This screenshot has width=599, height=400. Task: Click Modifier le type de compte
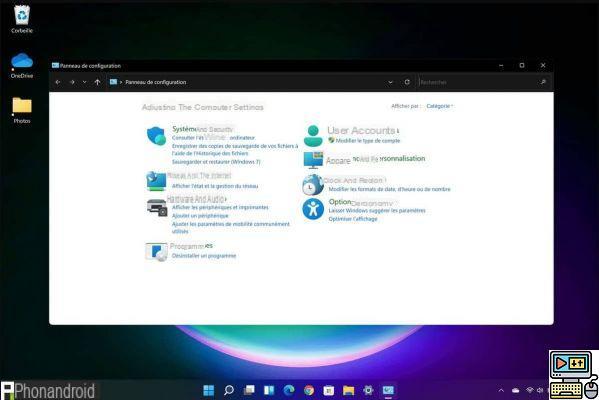point(367,141)
